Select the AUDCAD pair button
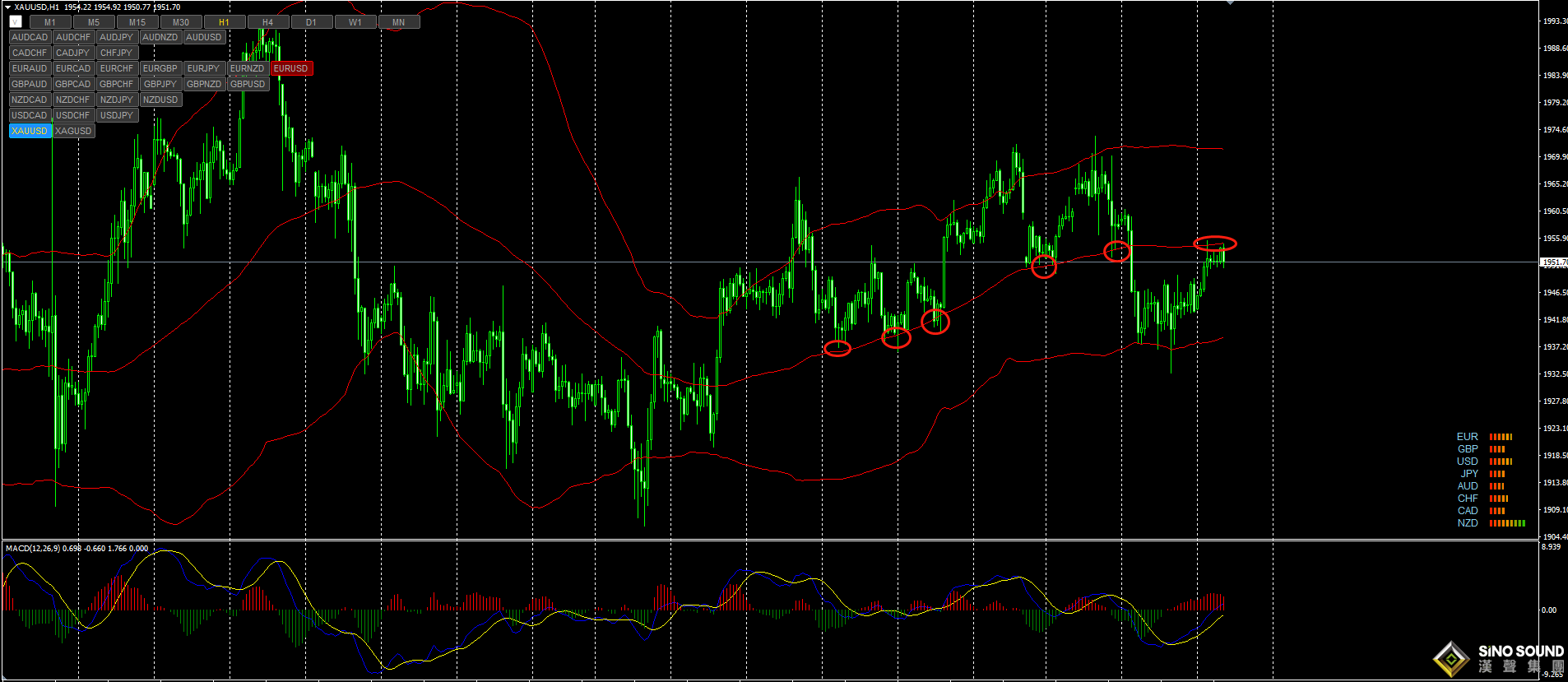This screenshot has height=682, width=1568. tap(30, 37)
